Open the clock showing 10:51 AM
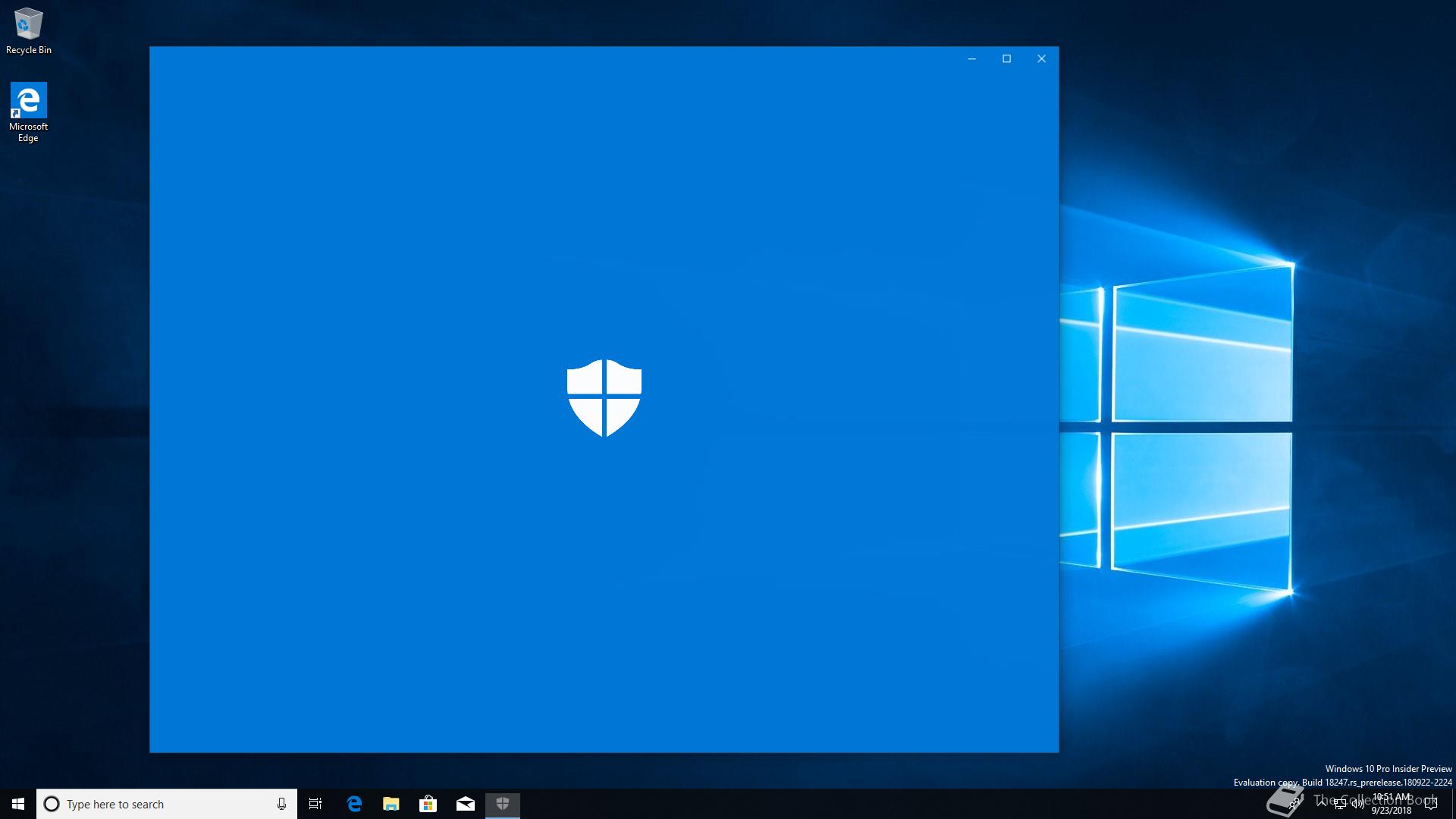Image resolution: width=1456 pixels, height=819 pixels. pos(1392,804)
